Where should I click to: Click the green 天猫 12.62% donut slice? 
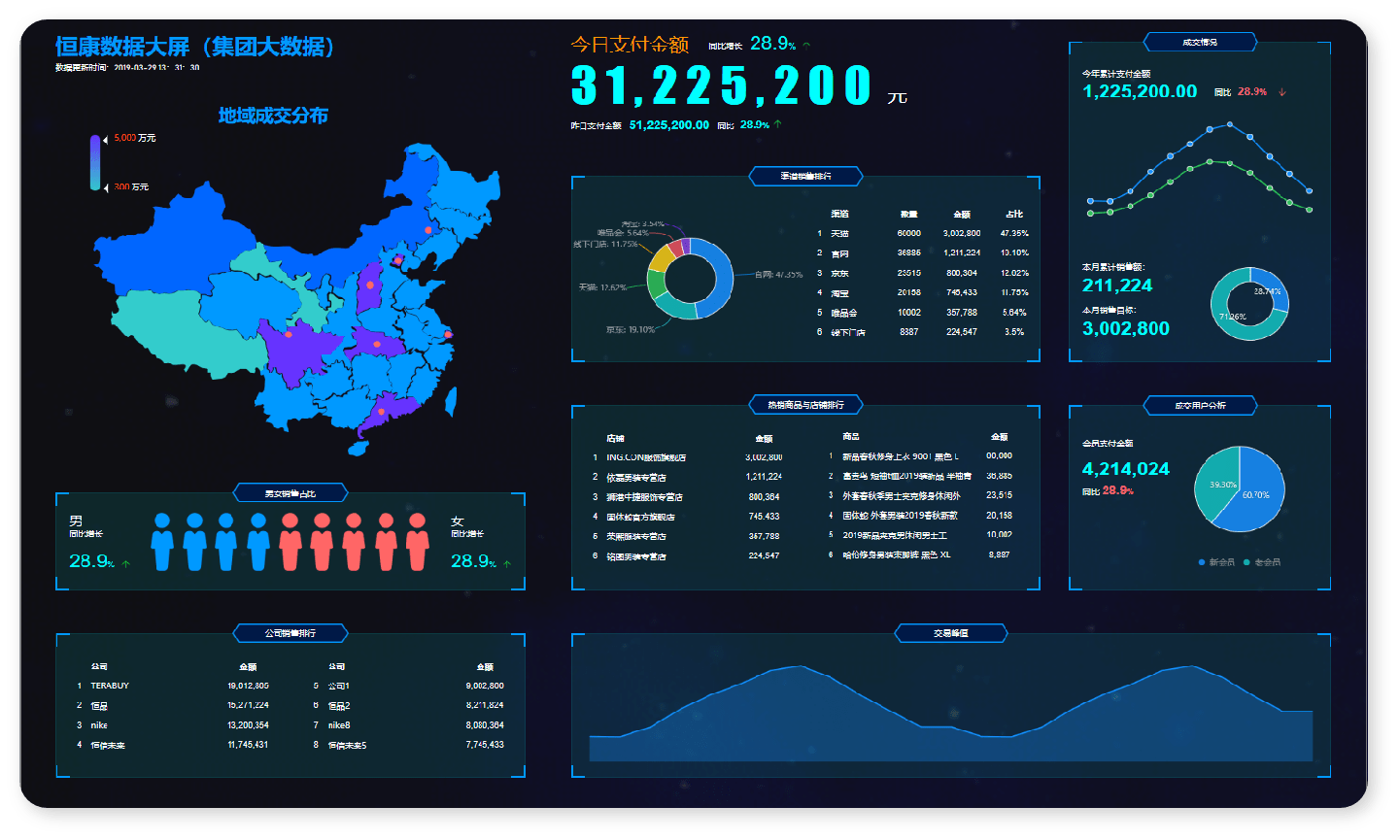pyautogui.click(x=656, y=285)
